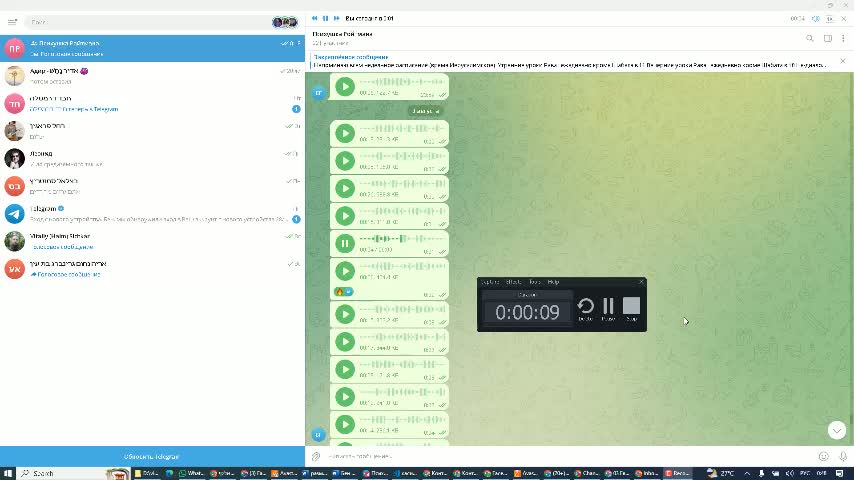Go to previous track in audio player
The width and height of the screenshot is (854, 480).
pyautogui.click(x=314, y=18)
